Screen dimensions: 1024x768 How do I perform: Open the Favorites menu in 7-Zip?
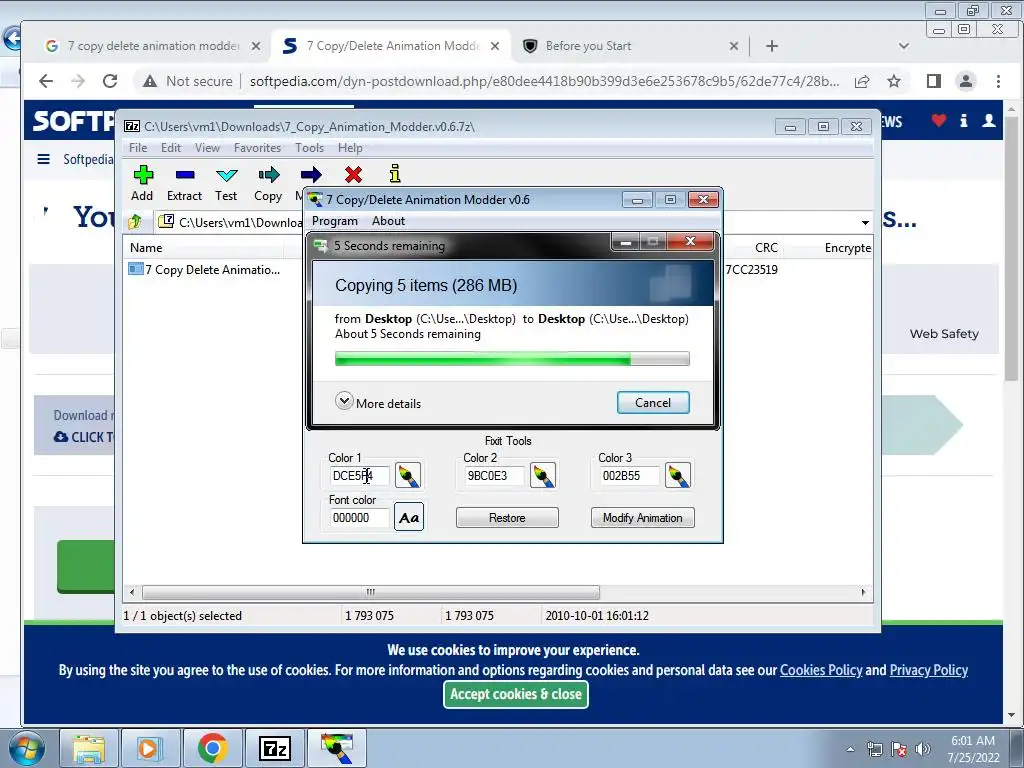click(257, 148)
